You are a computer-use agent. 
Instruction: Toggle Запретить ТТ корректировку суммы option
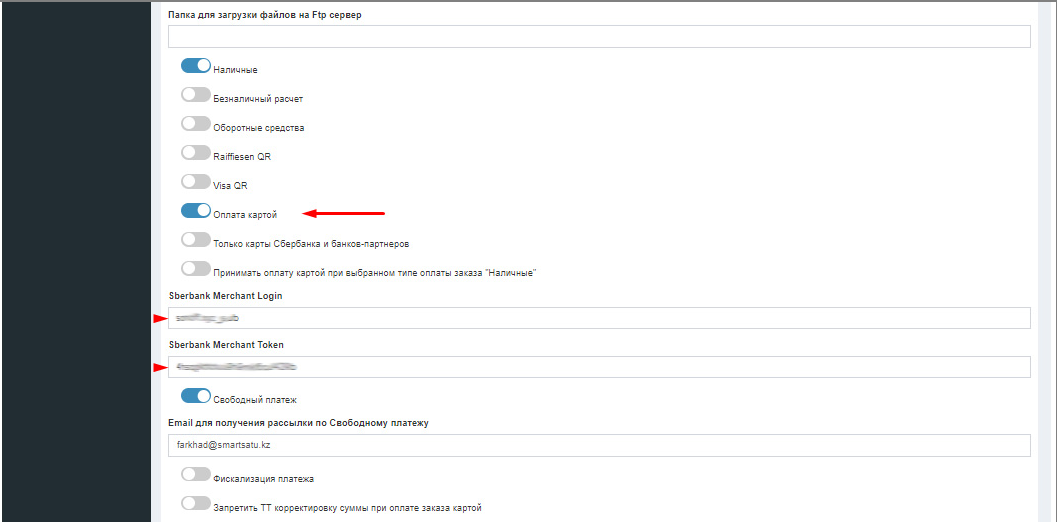coord(196,504)
